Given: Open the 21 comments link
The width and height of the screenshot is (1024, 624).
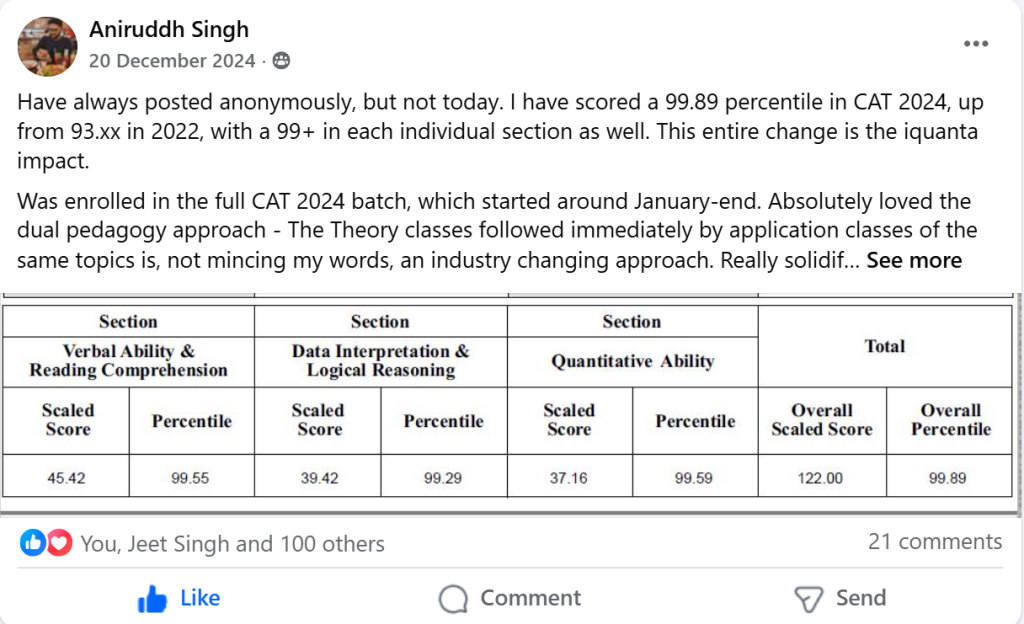Looking at the screenshot, I should coord(935,542).
